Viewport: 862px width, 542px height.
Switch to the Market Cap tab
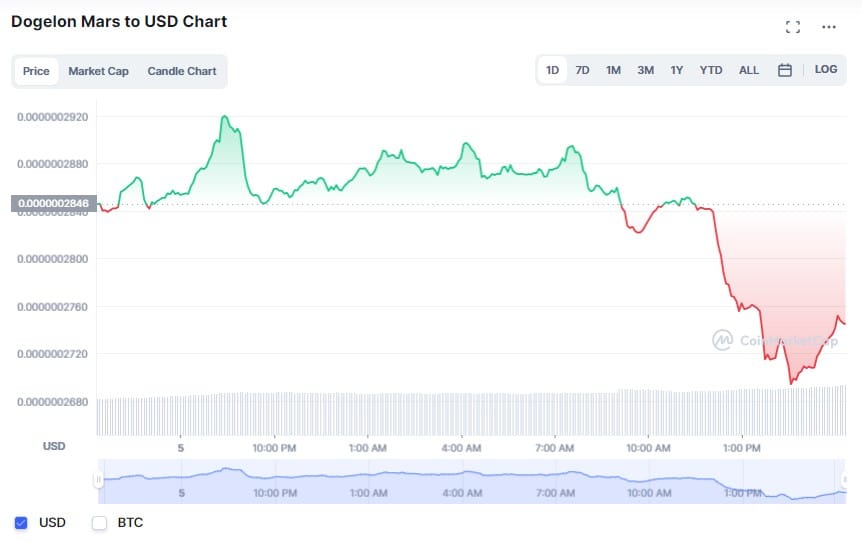98,71
